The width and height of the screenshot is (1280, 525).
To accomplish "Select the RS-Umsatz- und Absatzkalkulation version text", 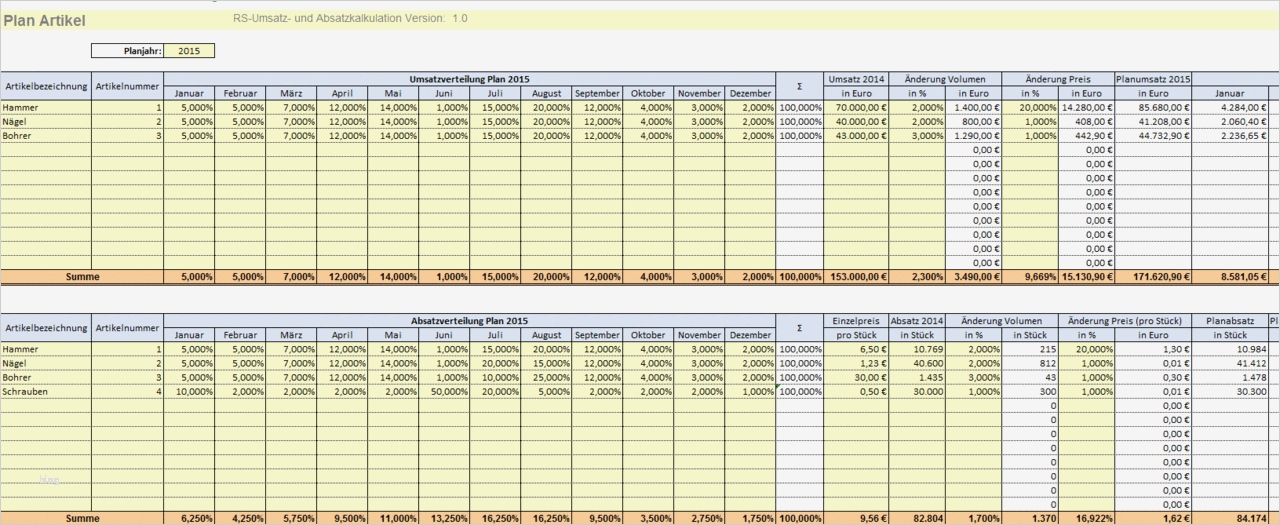I will (350, 19).
